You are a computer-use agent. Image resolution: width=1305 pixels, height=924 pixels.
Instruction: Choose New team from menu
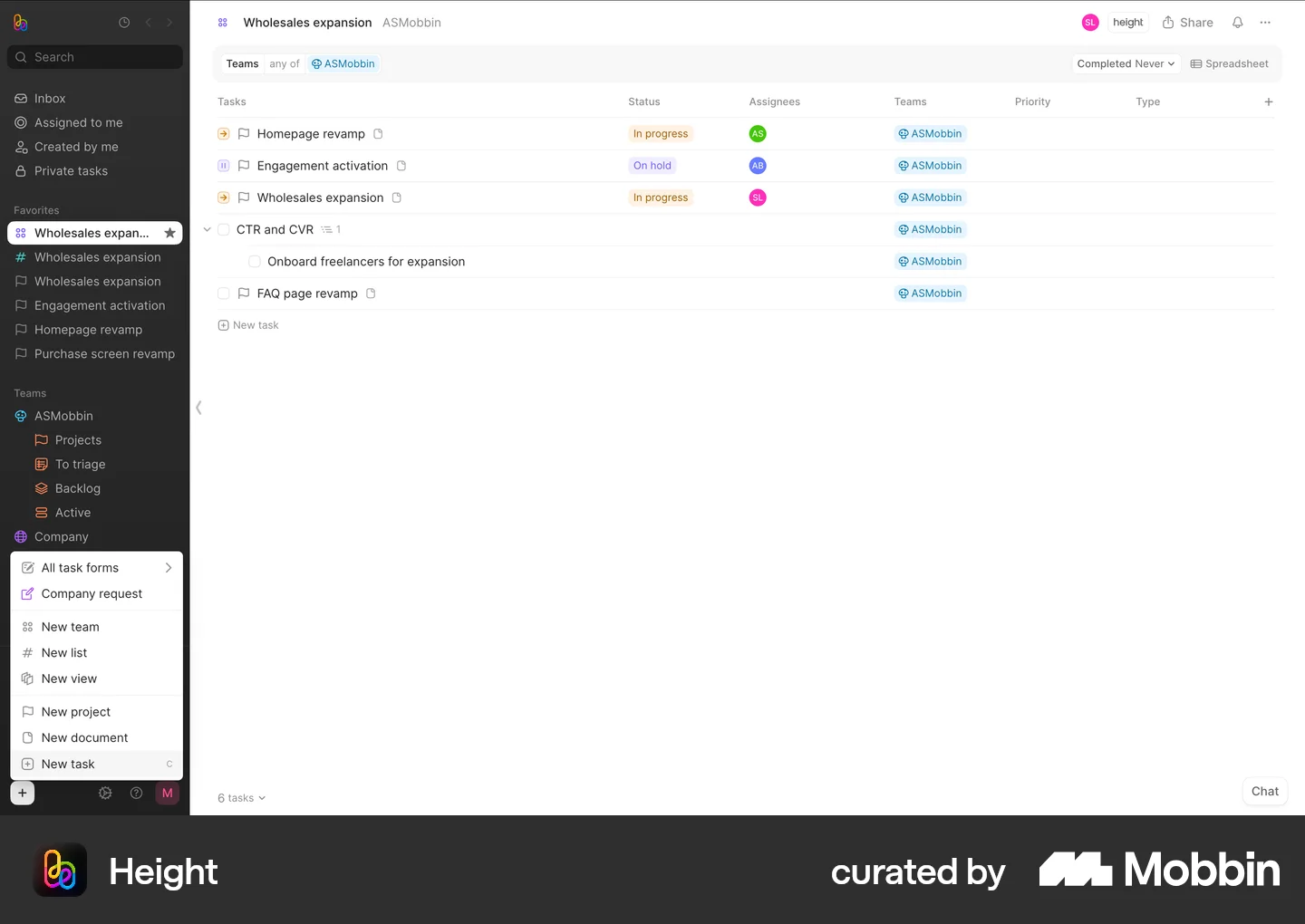[x=97, y=627]
